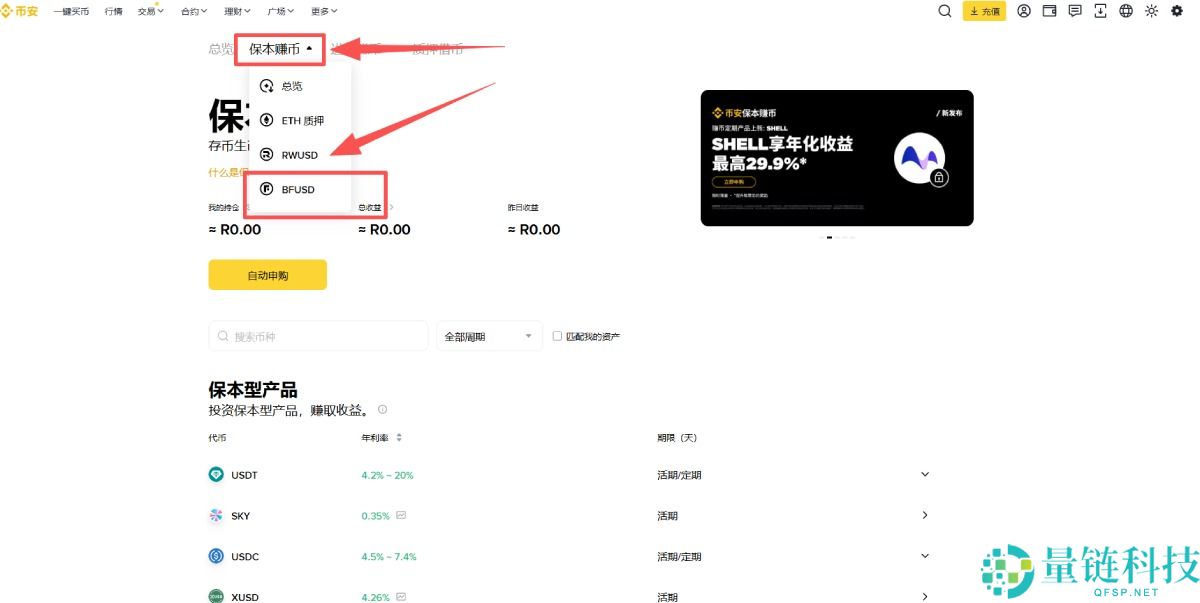Click the yellow 自动申购 button
This screenshot has width=1200, height=603.
coord(267,274)
